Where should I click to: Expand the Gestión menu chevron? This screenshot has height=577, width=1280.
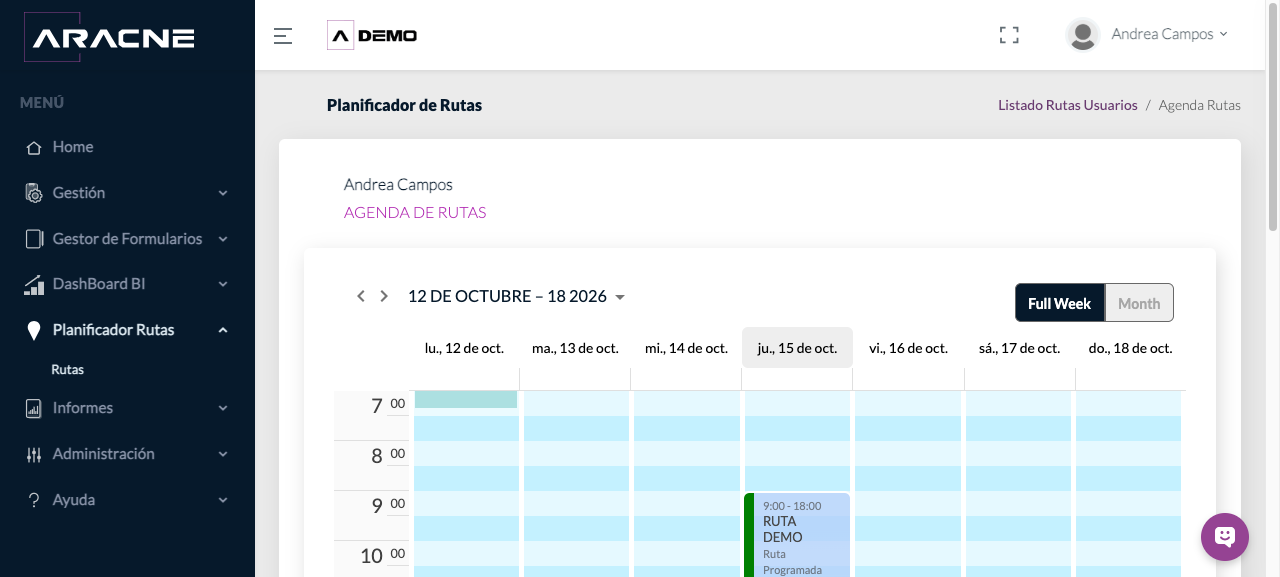point(223,193)
